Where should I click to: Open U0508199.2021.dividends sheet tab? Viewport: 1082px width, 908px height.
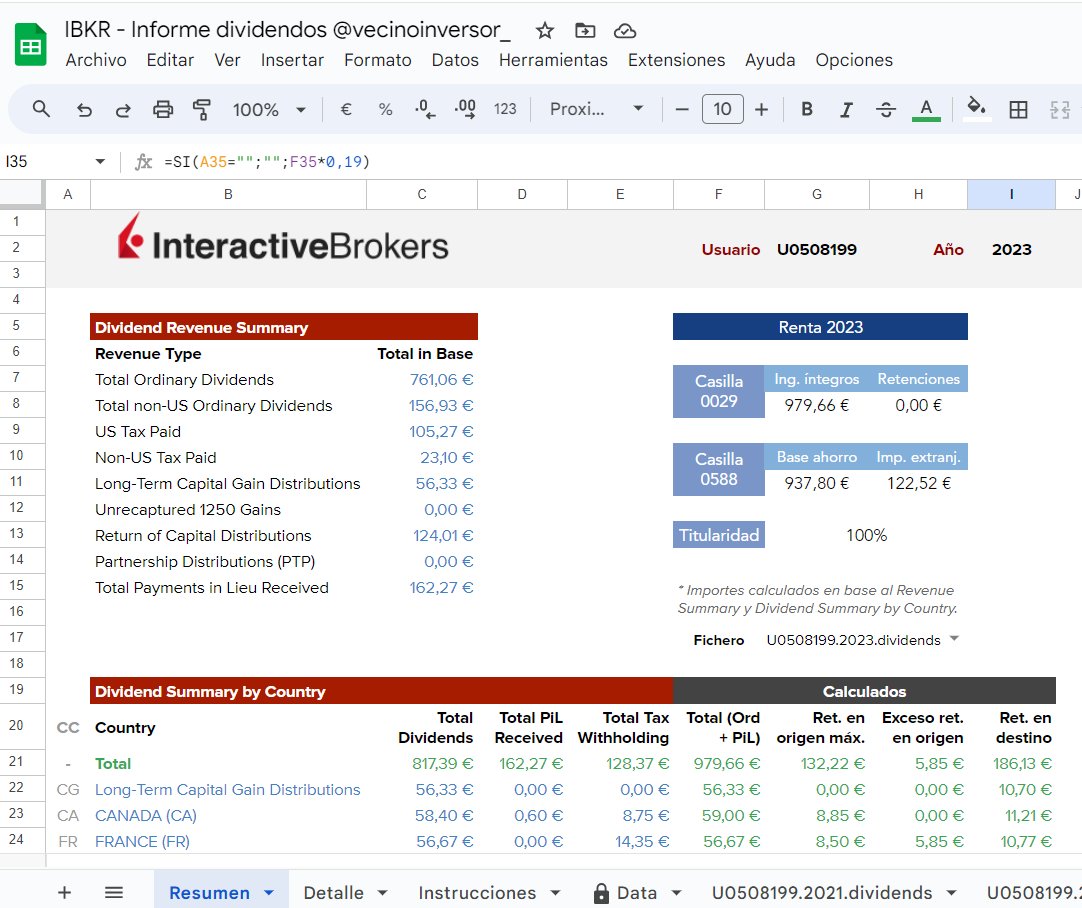coord(822,892)
